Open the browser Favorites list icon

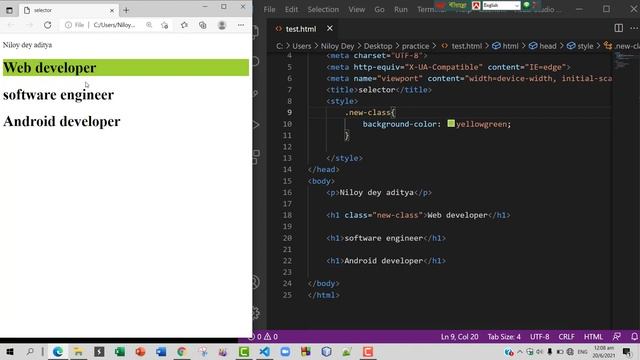184,25
